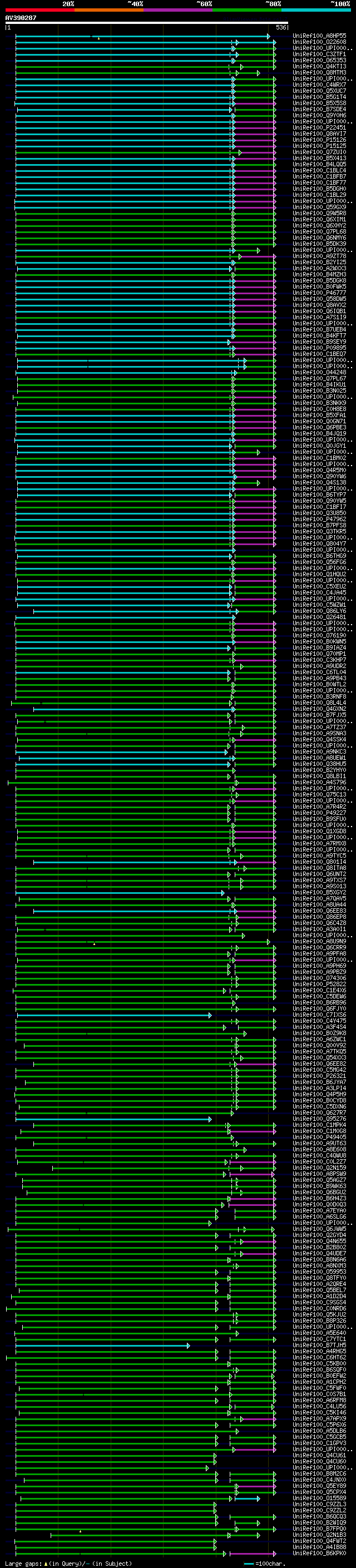Viewport: 356px width, 1568px height.
Task: Click the UniRef100_B3NKK9 entry
Action: (319, 403)
